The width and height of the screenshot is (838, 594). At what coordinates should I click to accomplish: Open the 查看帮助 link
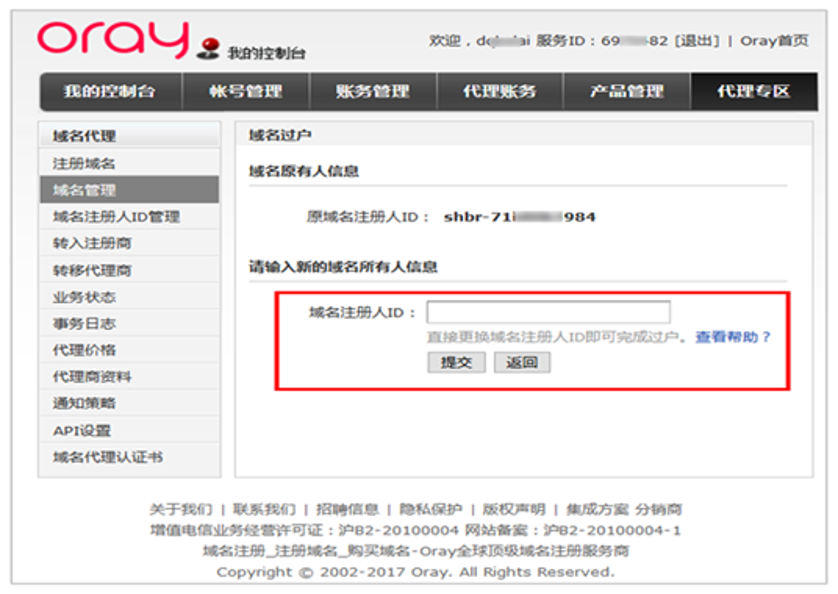(733, 337)
